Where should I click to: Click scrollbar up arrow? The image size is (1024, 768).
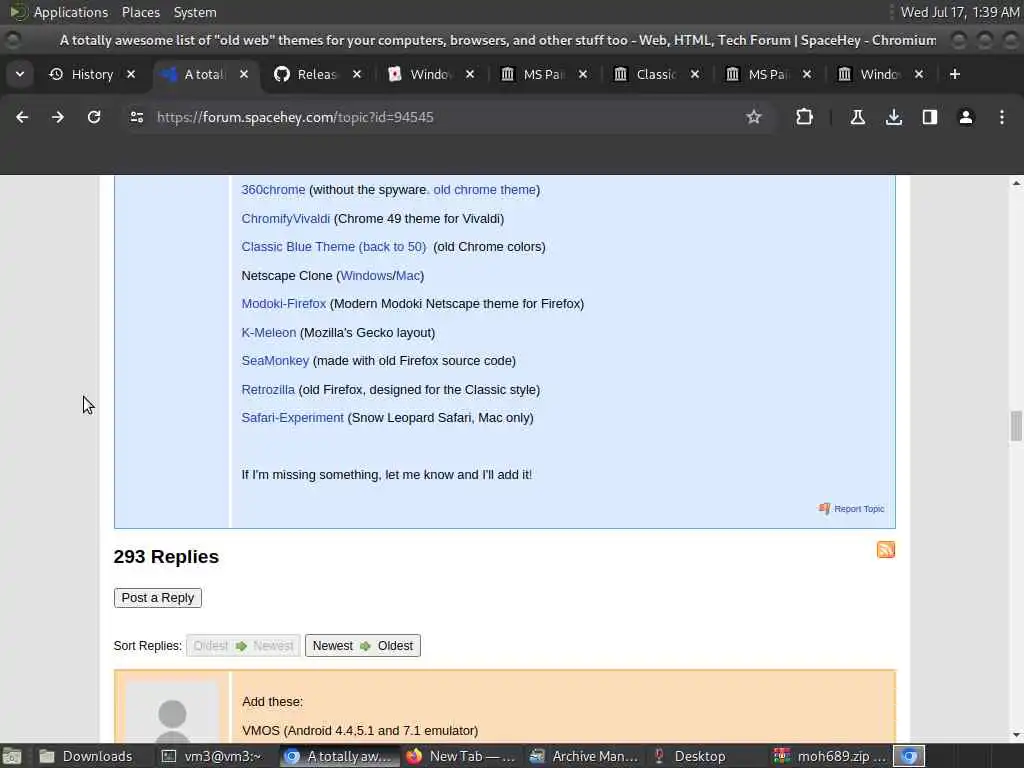click(x=1016, y=184)
